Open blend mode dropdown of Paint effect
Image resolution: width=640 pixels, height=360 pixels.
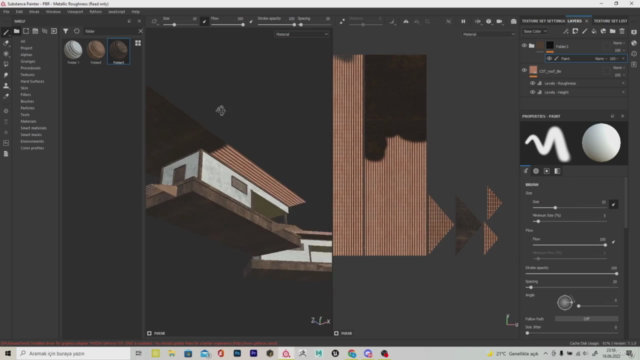point(600,58)
